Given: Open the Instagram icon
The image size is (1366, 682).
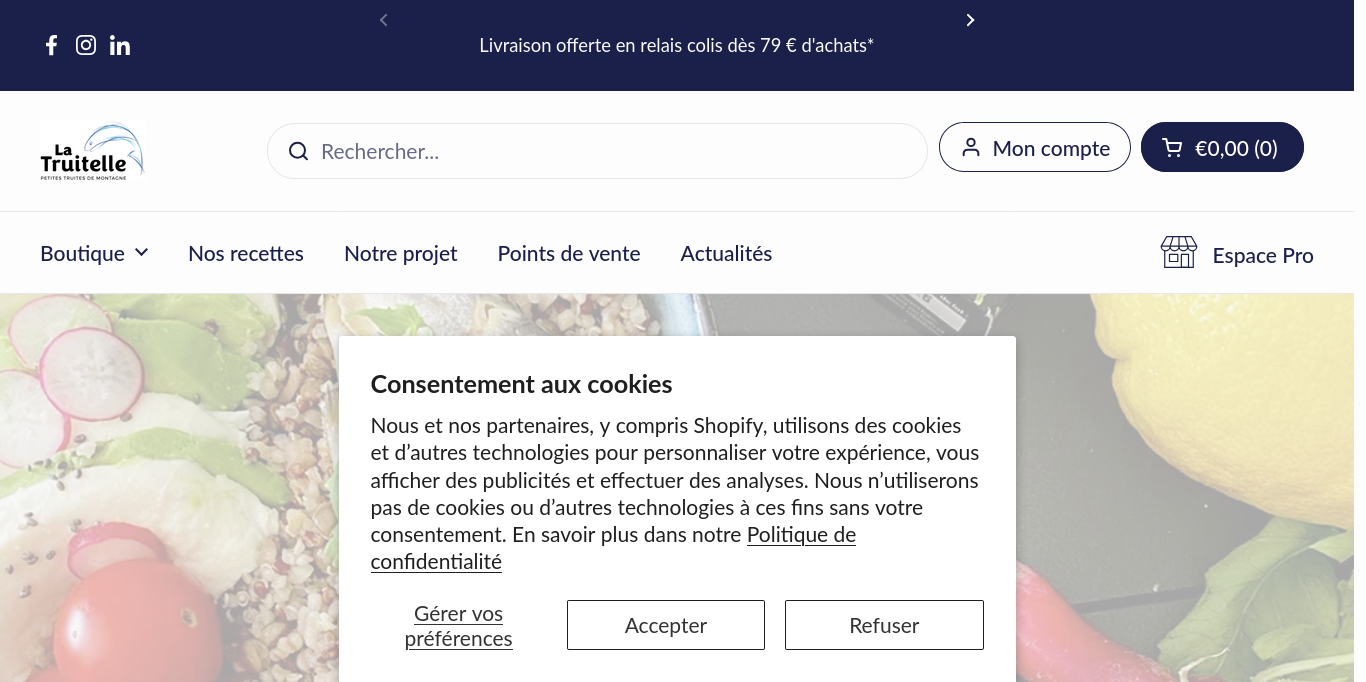Looking at the screenshot, I should click(x=86, y=45).
